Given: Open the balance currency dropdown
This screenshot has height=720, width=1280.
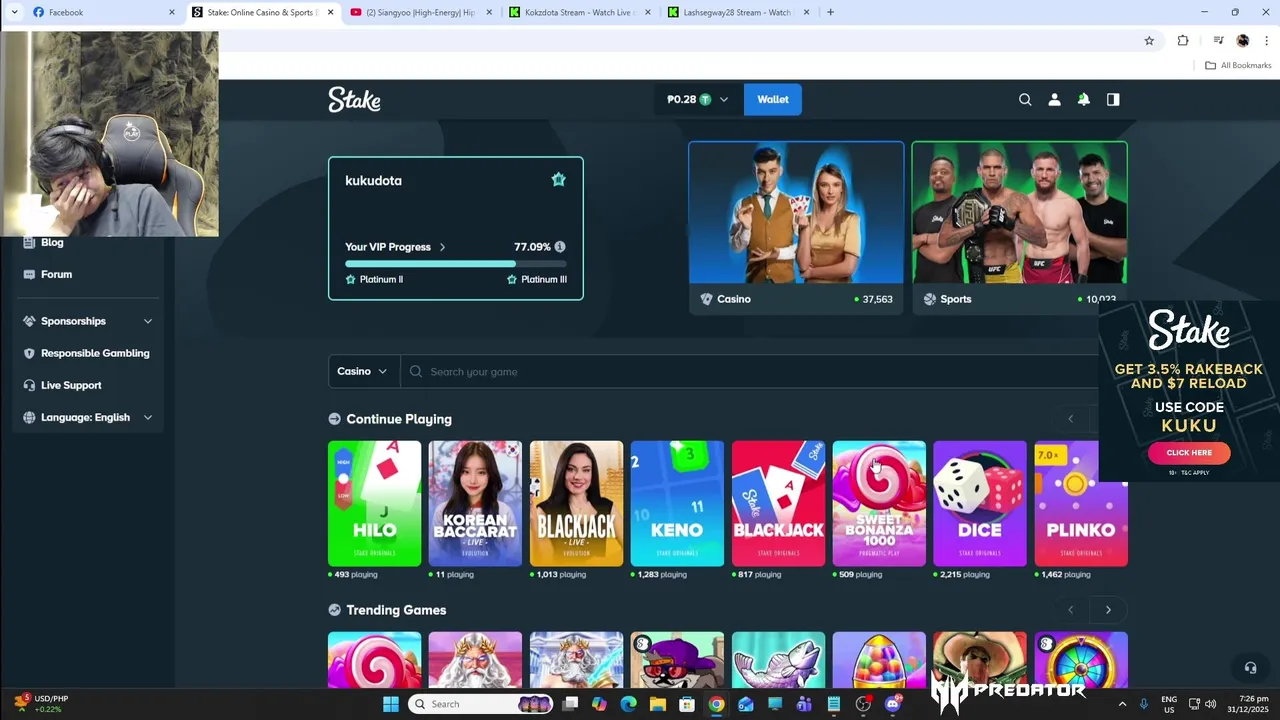Looking at the screenshot, I should pyautogui.click(x=698, y=100).
